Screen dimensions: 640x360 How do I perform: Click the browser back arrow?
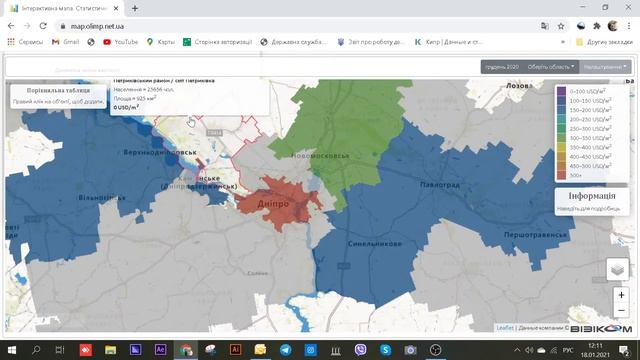point(11,26)
